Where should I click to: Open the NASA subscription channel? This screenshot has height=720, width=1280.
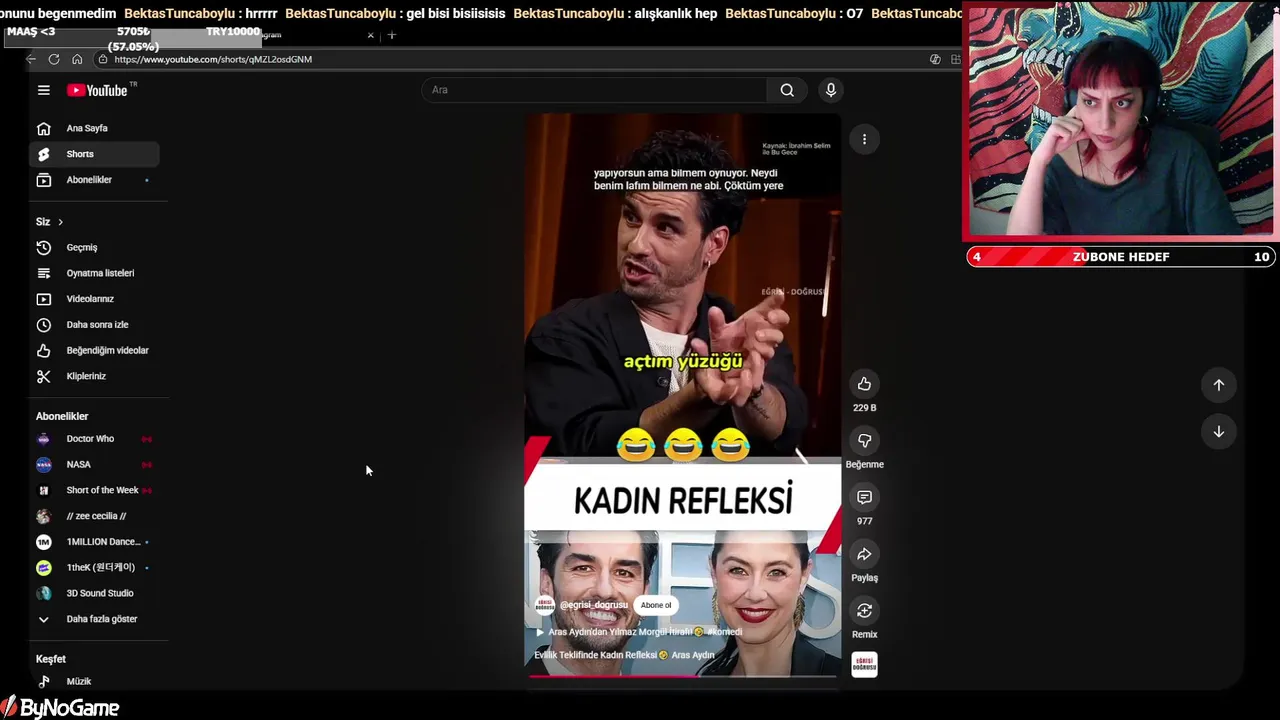click(x=94, y=464)
